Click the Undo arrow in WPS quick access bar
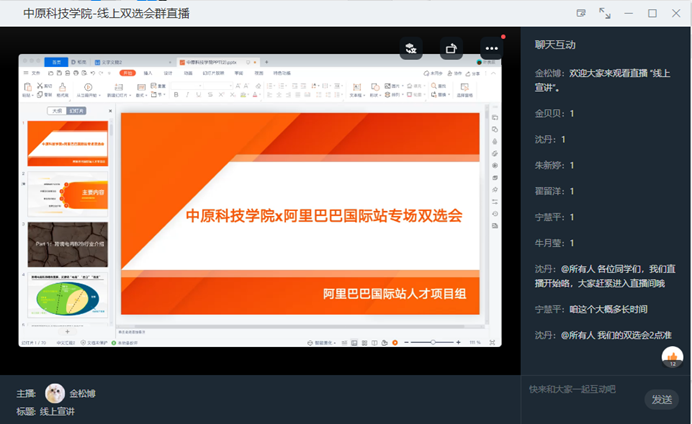 [93, 73]
